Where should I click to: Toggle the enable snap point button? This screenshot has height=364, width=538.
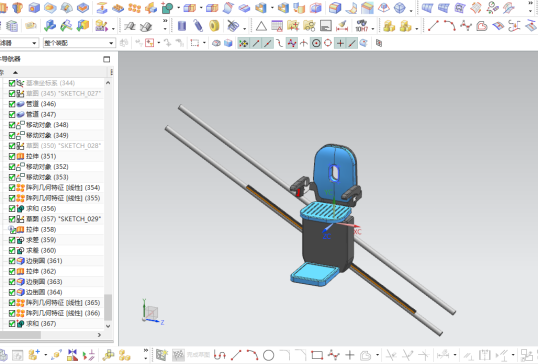point(243,43)
